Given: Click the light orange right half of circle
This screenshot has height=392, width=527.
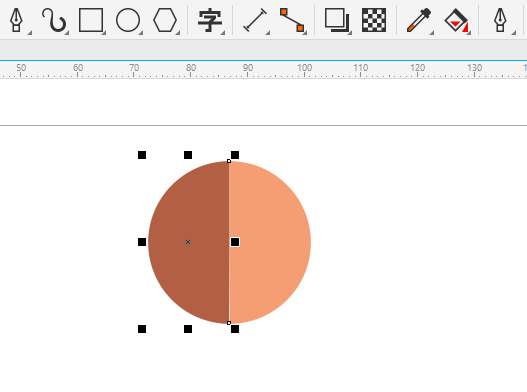Looking at the screenshot, I should 270,242.
